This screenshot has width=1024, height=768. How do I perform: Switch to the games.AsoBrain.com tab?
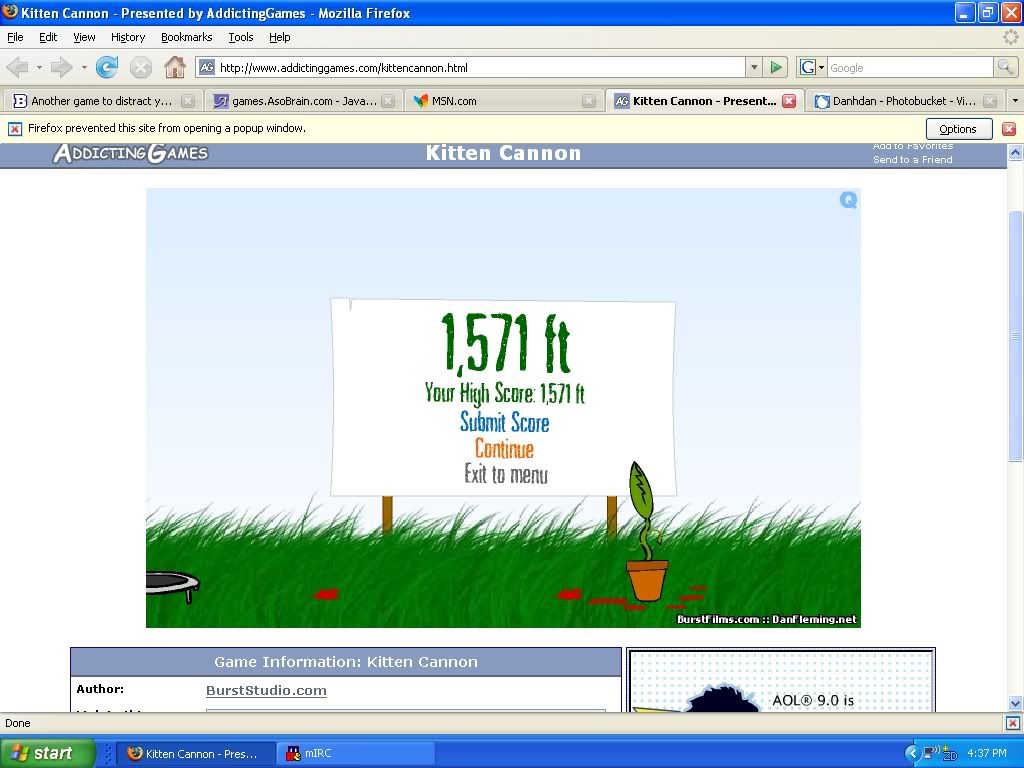(x=304, y=101)
